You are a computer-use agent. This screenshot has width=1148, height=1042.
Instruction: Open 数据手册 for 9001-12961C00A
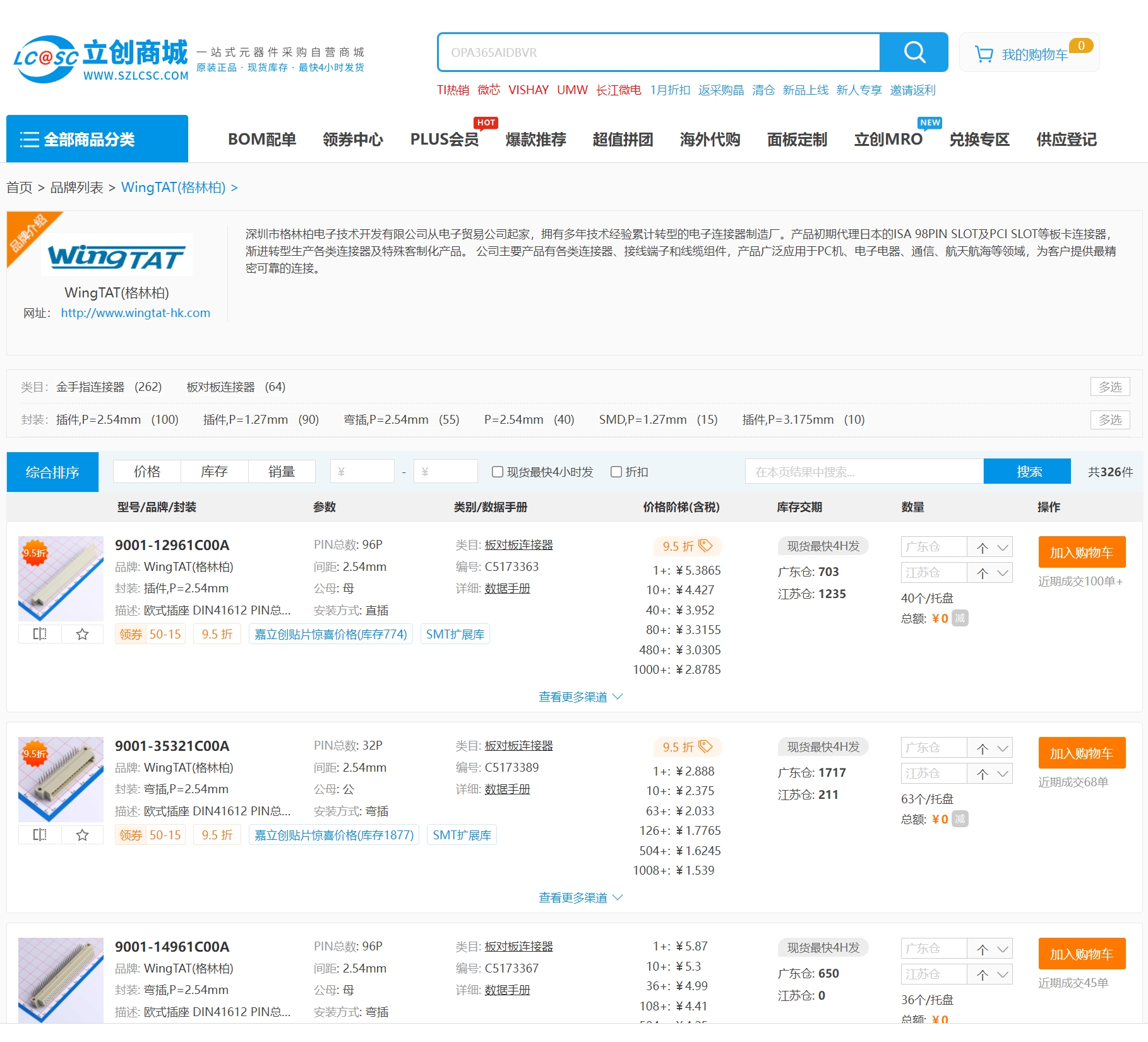pyautogui.click(x=507, y=588)
